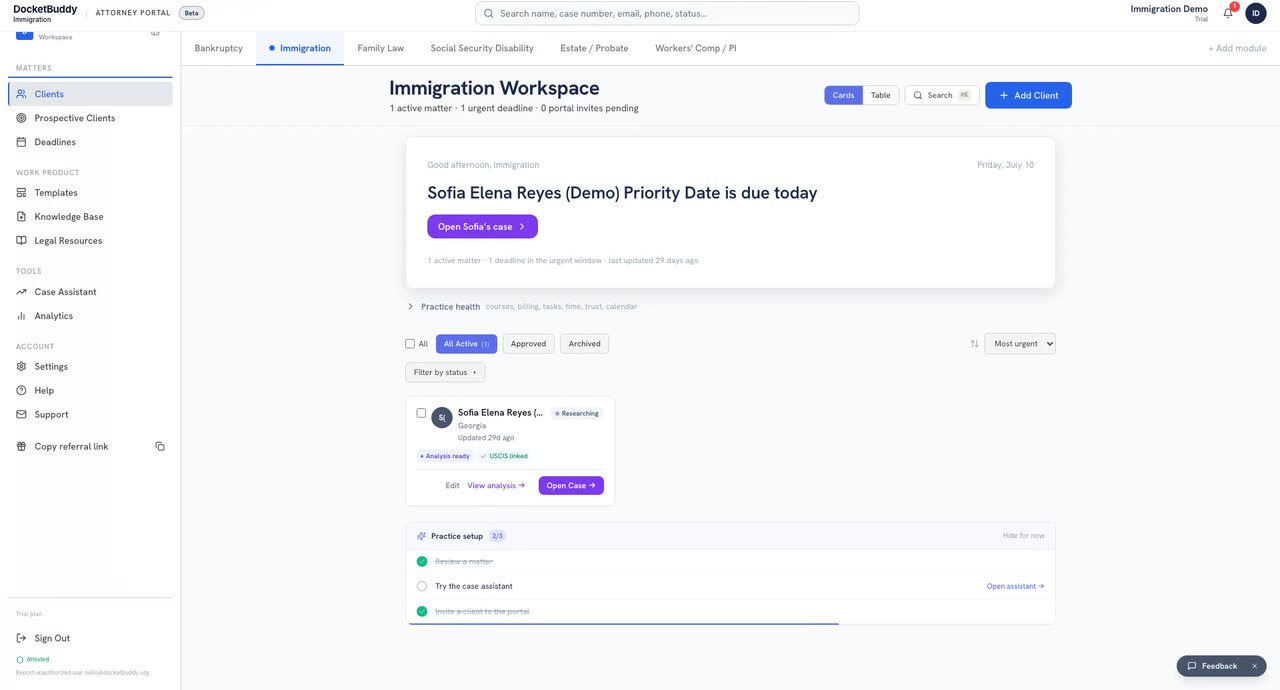Toggle the Invite a client checkmark

point(422,611)
